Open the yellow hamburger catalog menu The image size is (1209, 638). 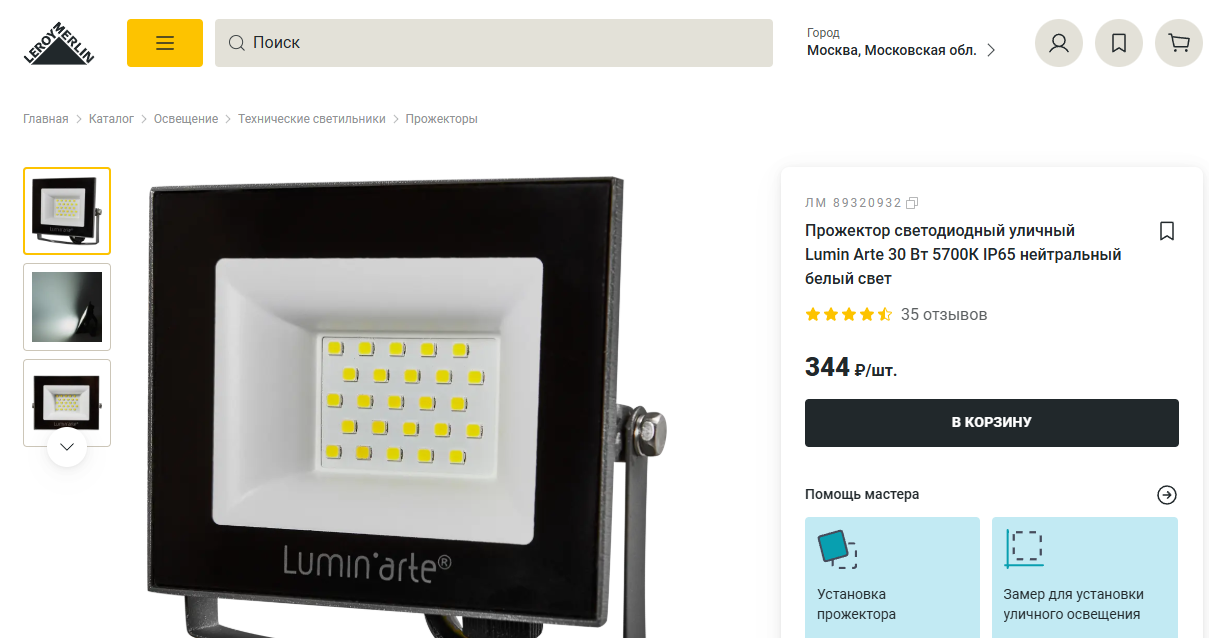pos(165,43)
